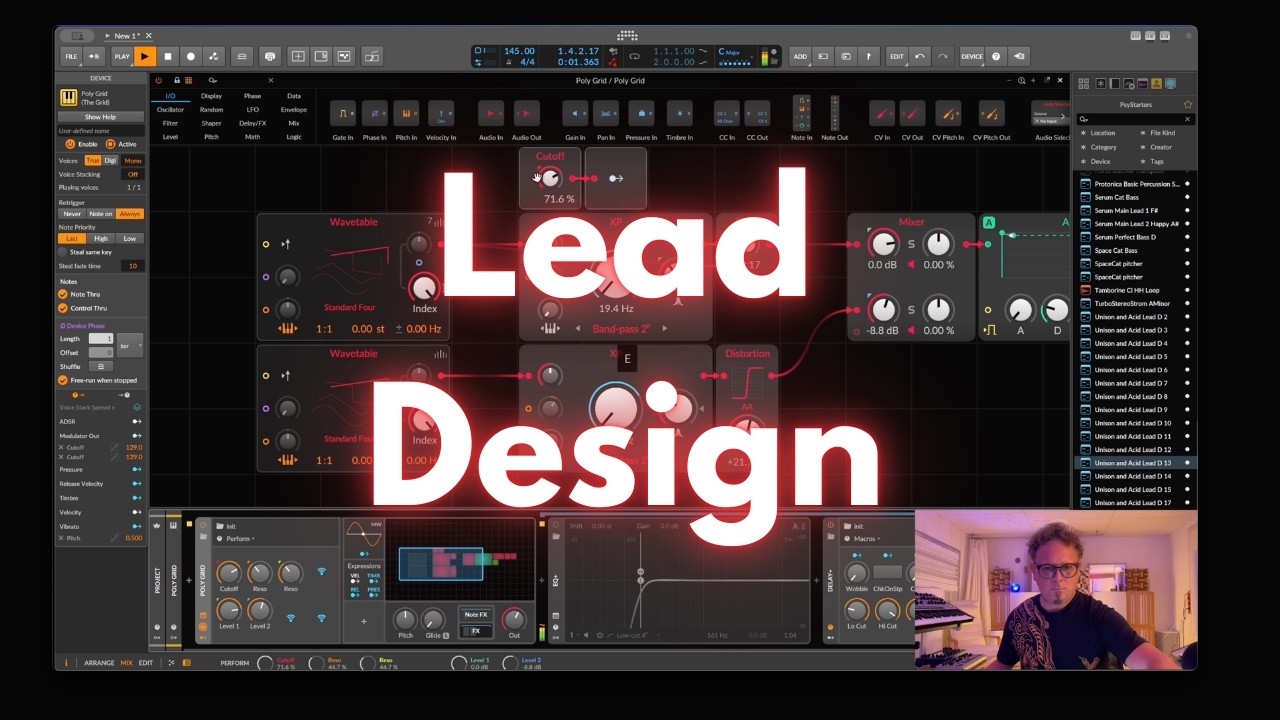
Task: Open help via question mark icon
Action: [996, 57]
